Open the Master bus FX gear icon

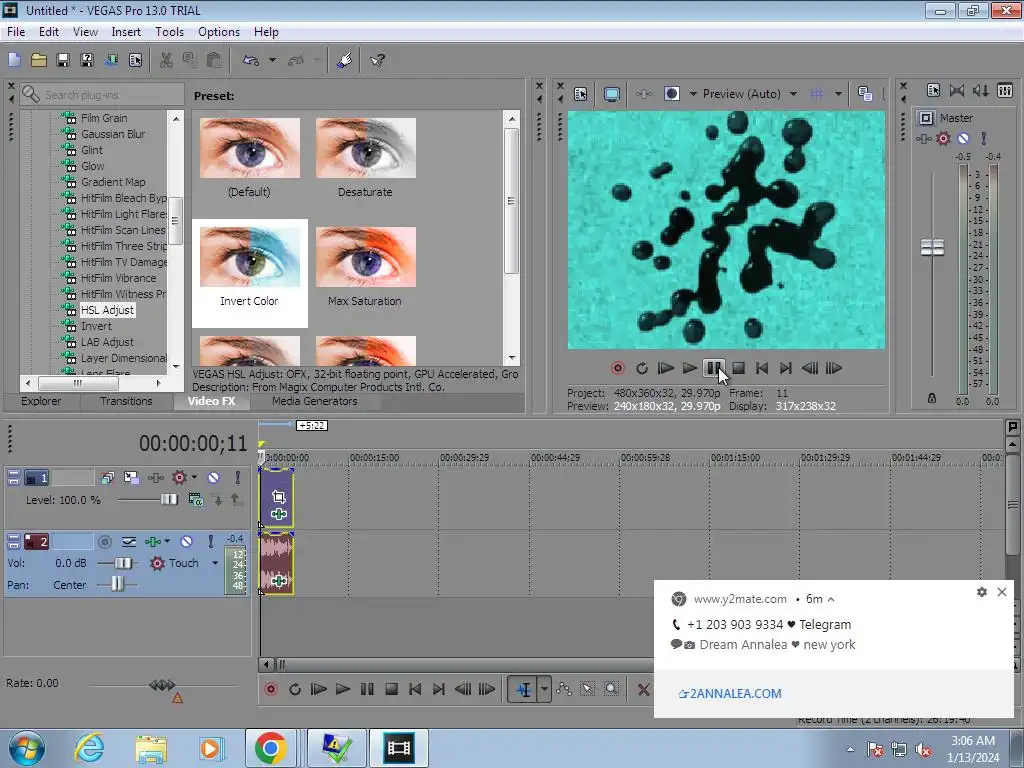pos(943,139)
